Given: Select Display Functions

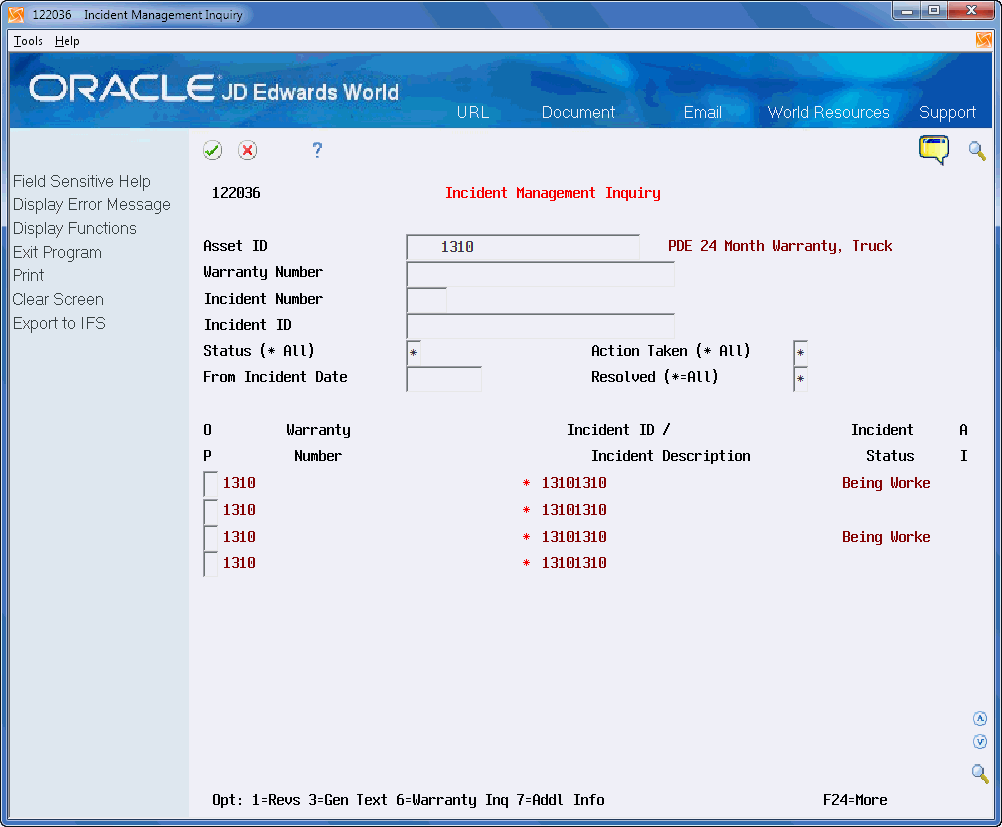Looking at the screenshot, I should (x=75, y=228).
